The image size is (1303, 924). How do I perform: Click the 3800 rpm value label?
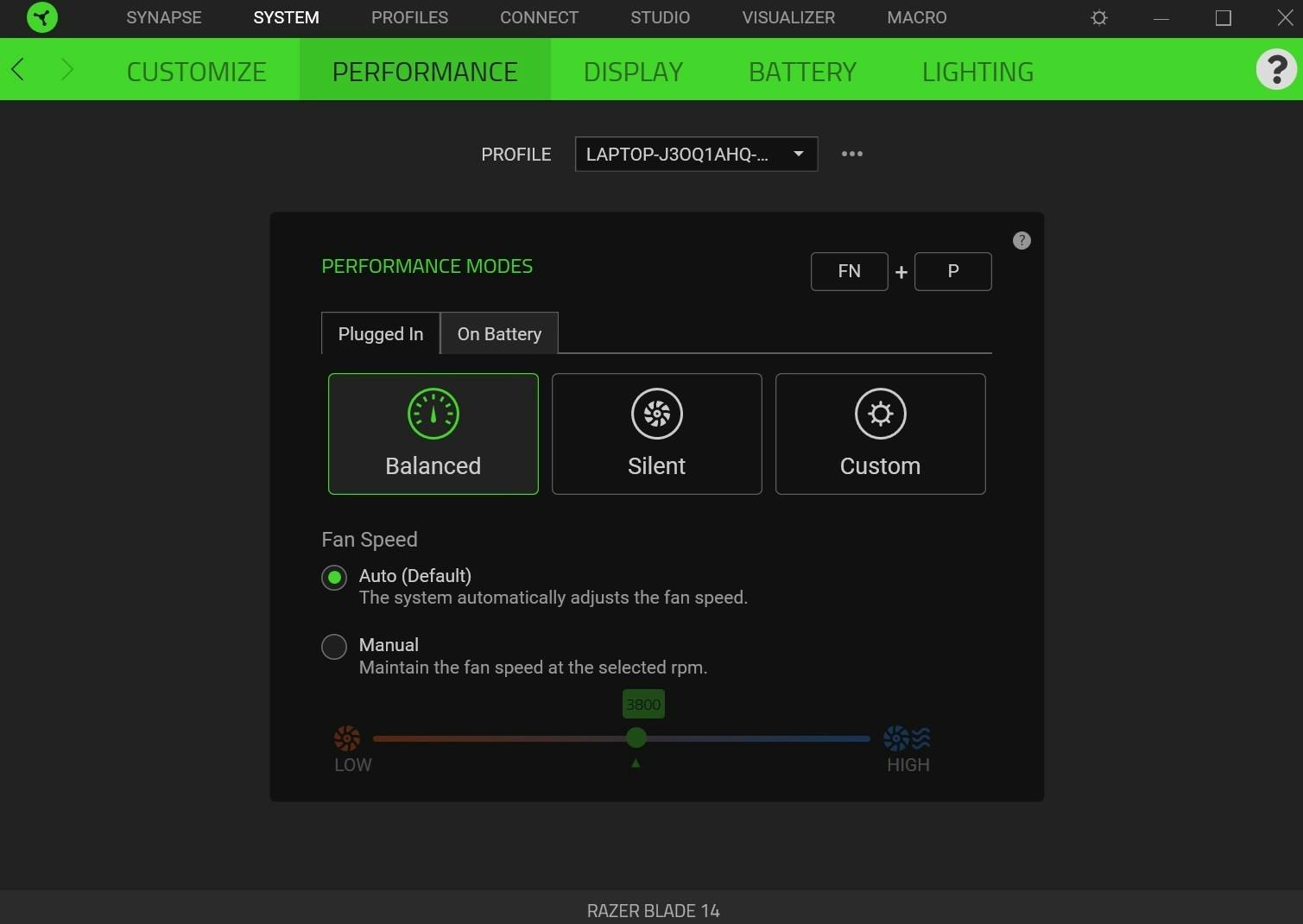pos(643,705)
